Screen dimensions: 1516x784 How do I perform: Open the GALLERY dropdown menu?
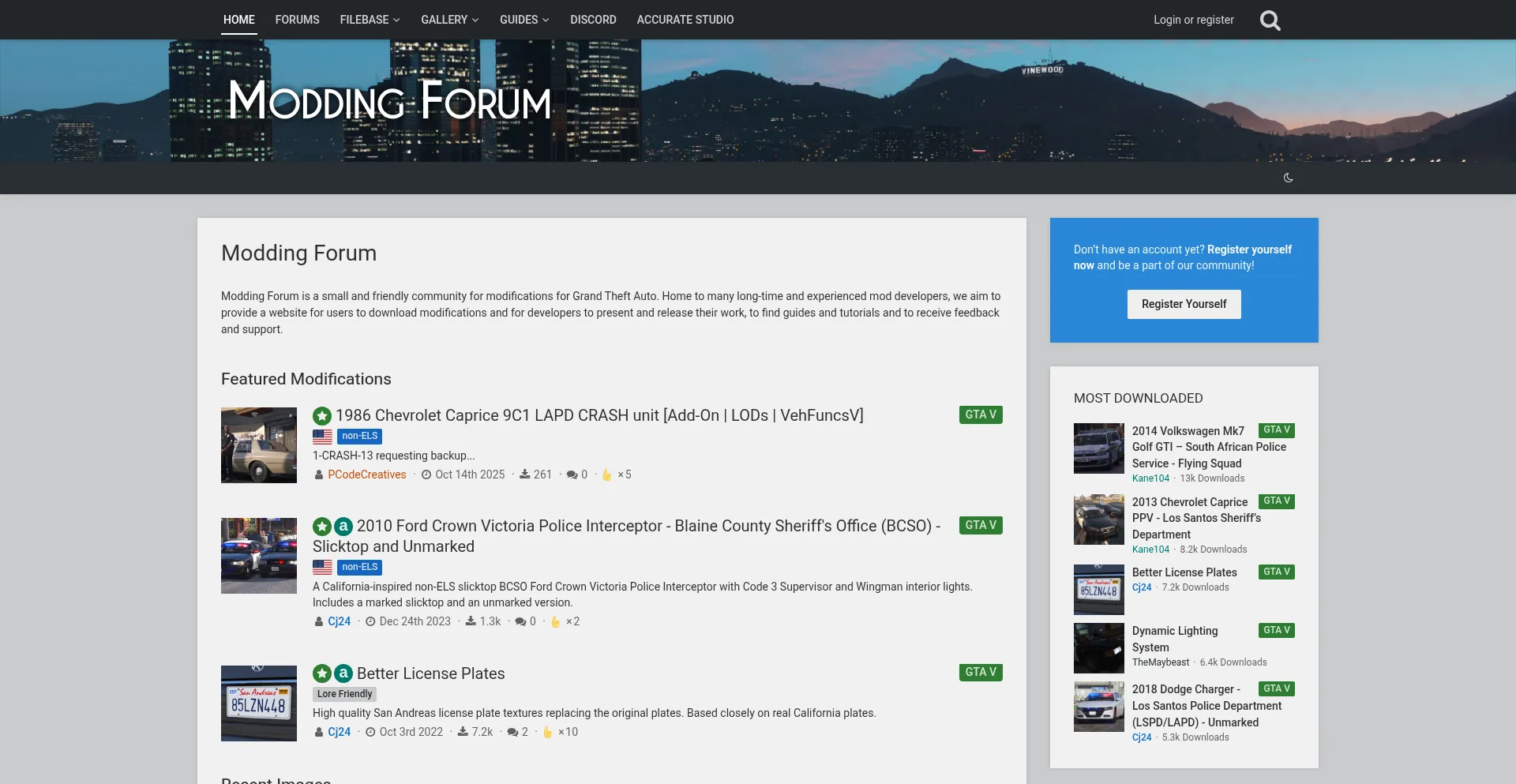click(449, 20)
